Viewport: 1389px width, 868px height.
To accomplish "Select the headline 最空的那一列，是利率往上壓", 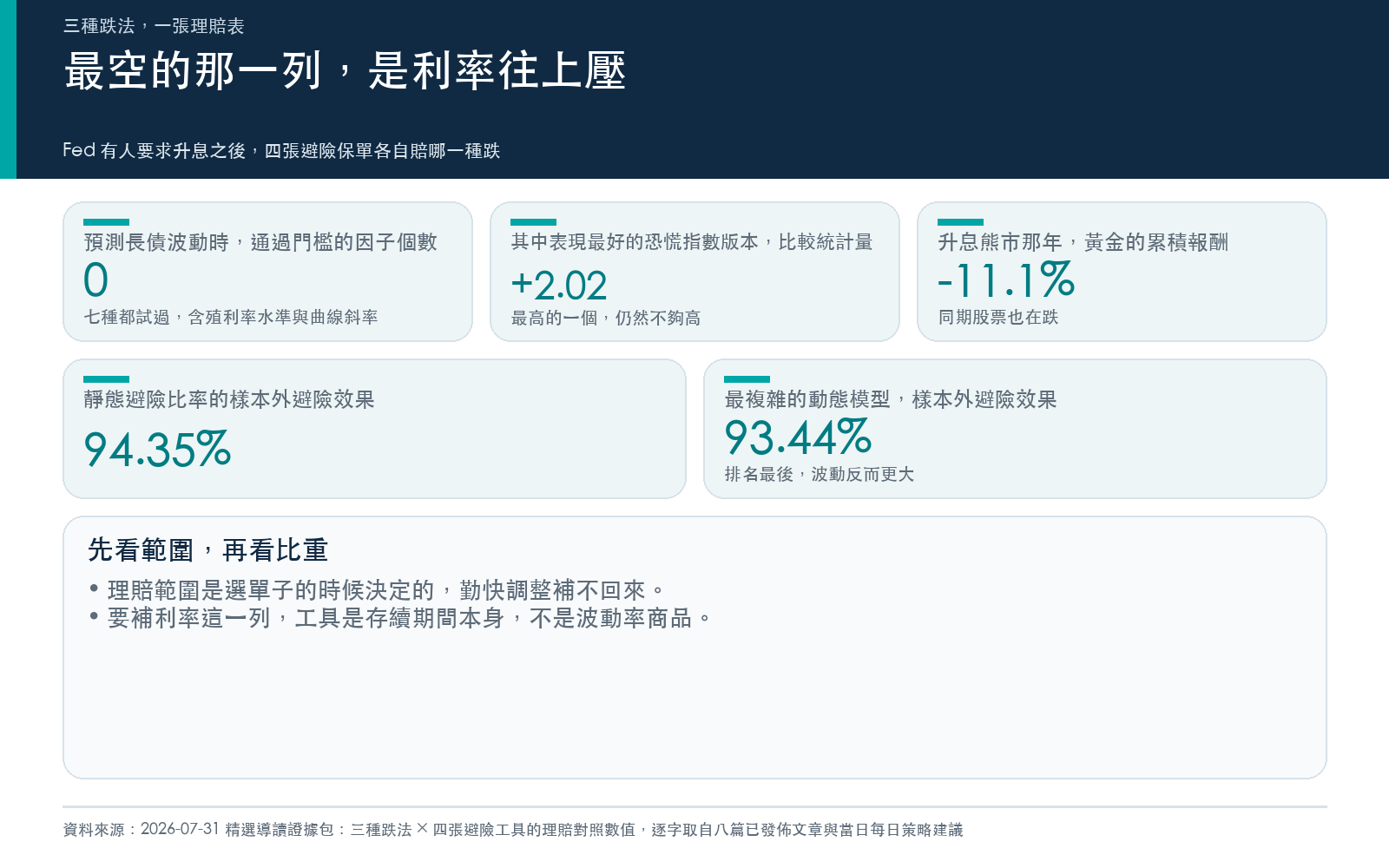I will [345, 70].
